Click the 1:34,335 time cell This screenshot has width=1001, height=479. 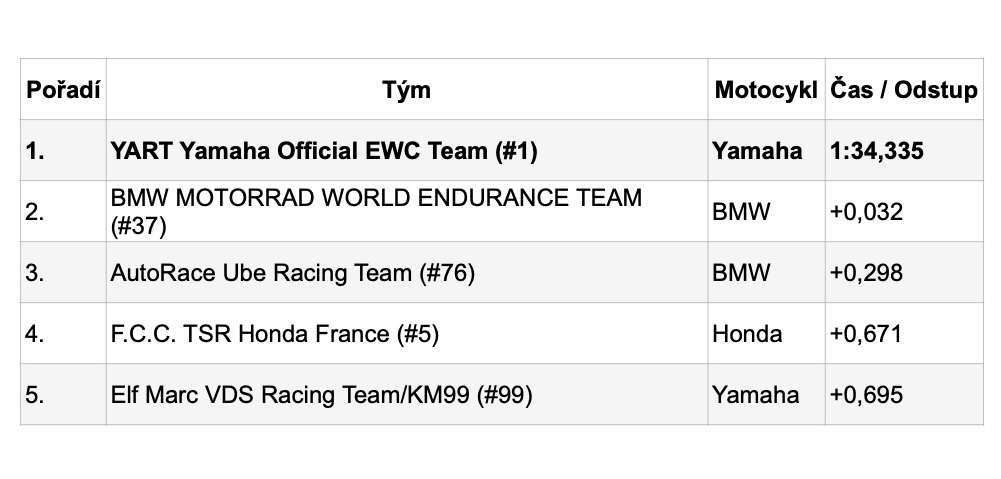tap(904, 150)
